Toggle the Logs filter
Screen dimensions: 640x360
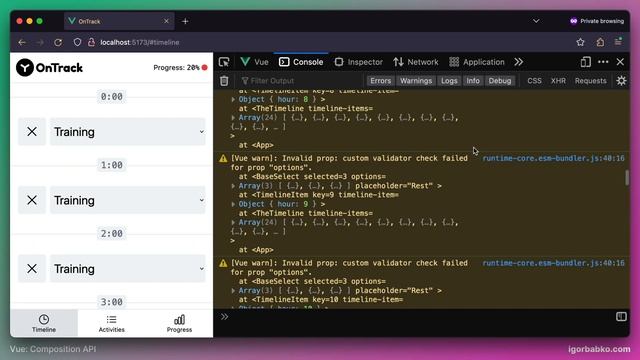(449, 81)
